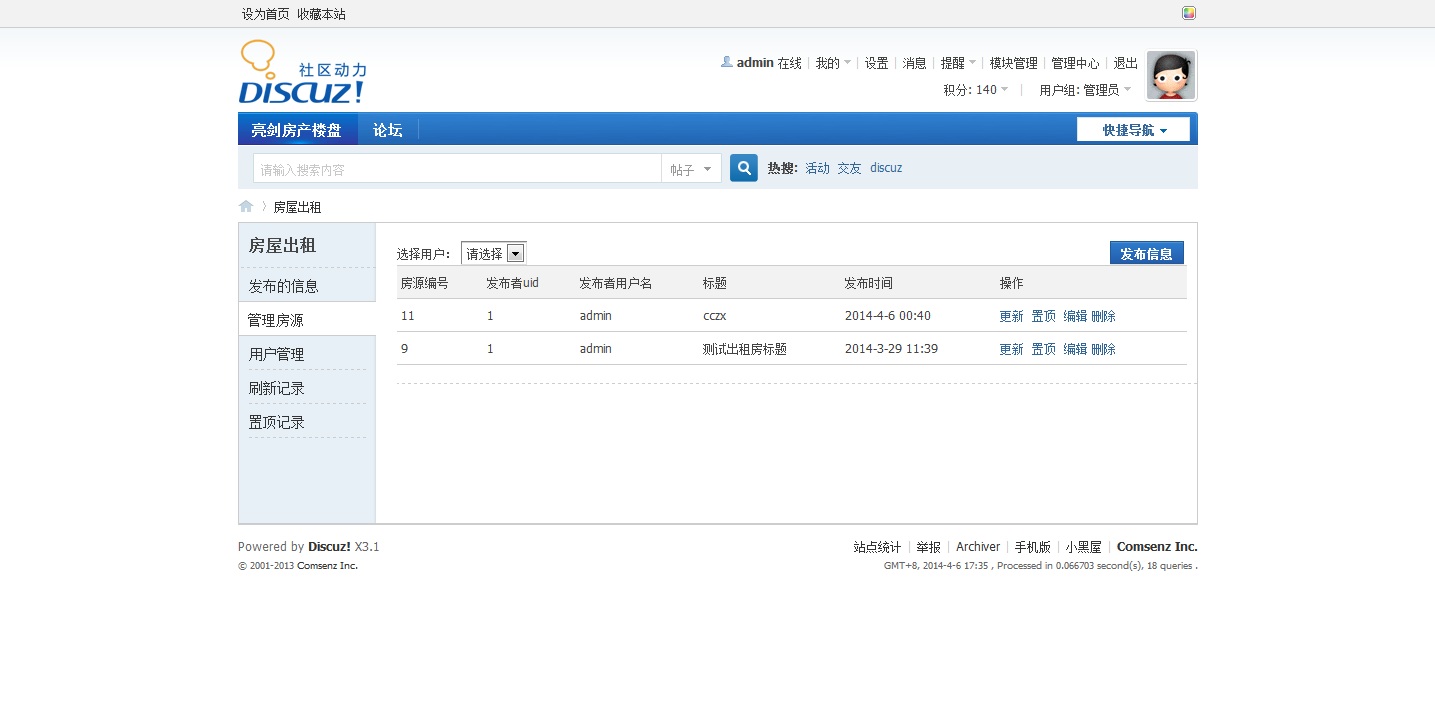Open 用户管理 in the sidebar

277,355
